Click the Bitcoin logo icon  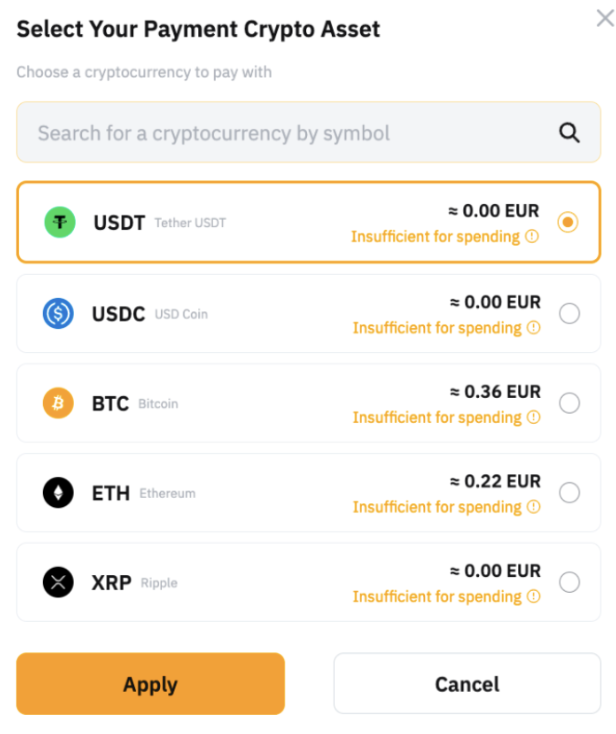coord(59,403)
